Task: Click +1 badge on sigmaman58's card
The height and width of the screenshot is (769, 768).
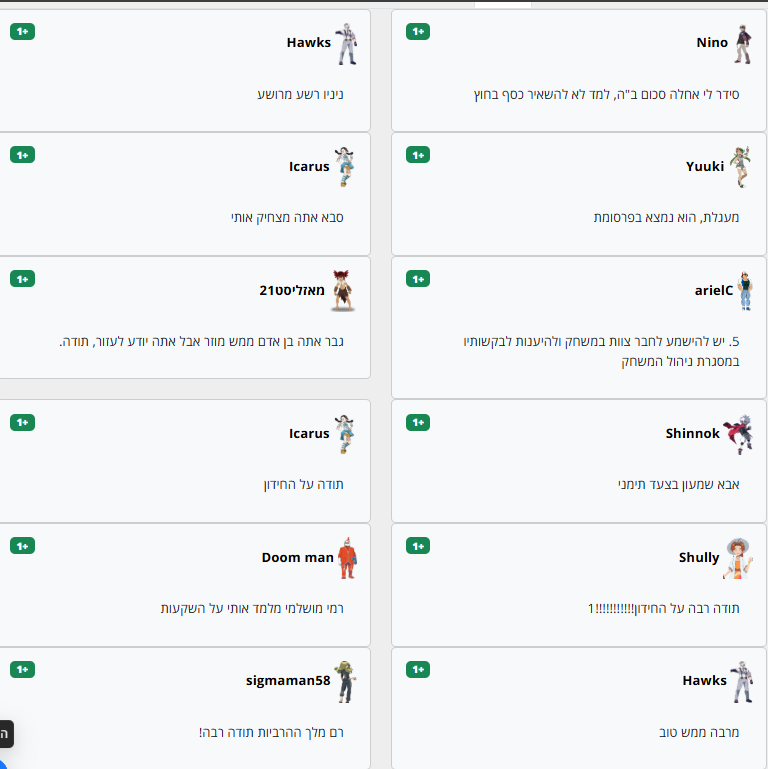Action: (22, 669)
